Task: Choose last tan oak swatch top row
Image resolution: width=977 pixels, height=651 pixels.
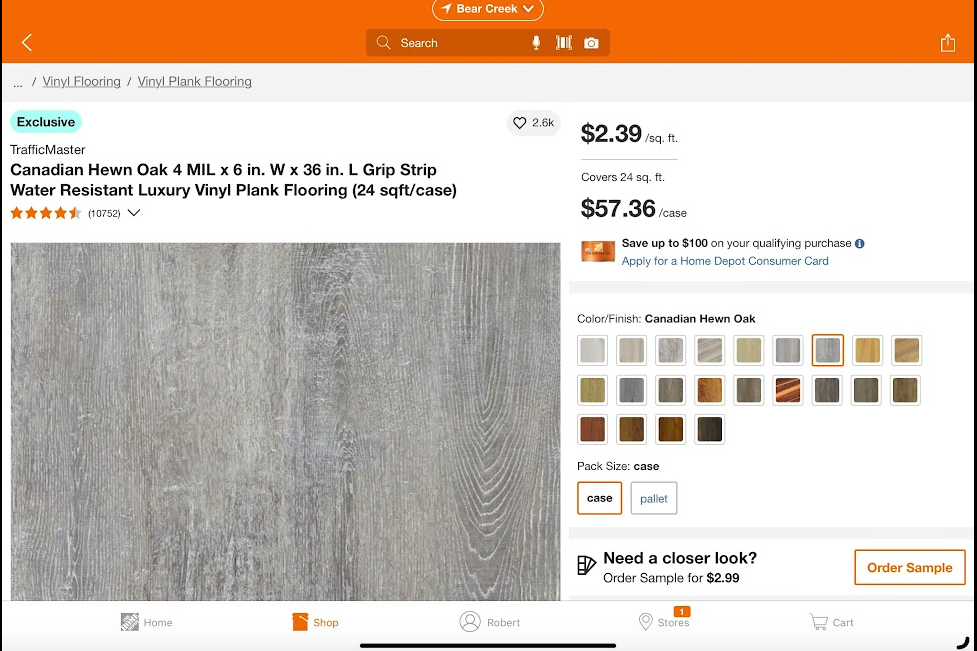Action: click(907, 350)
